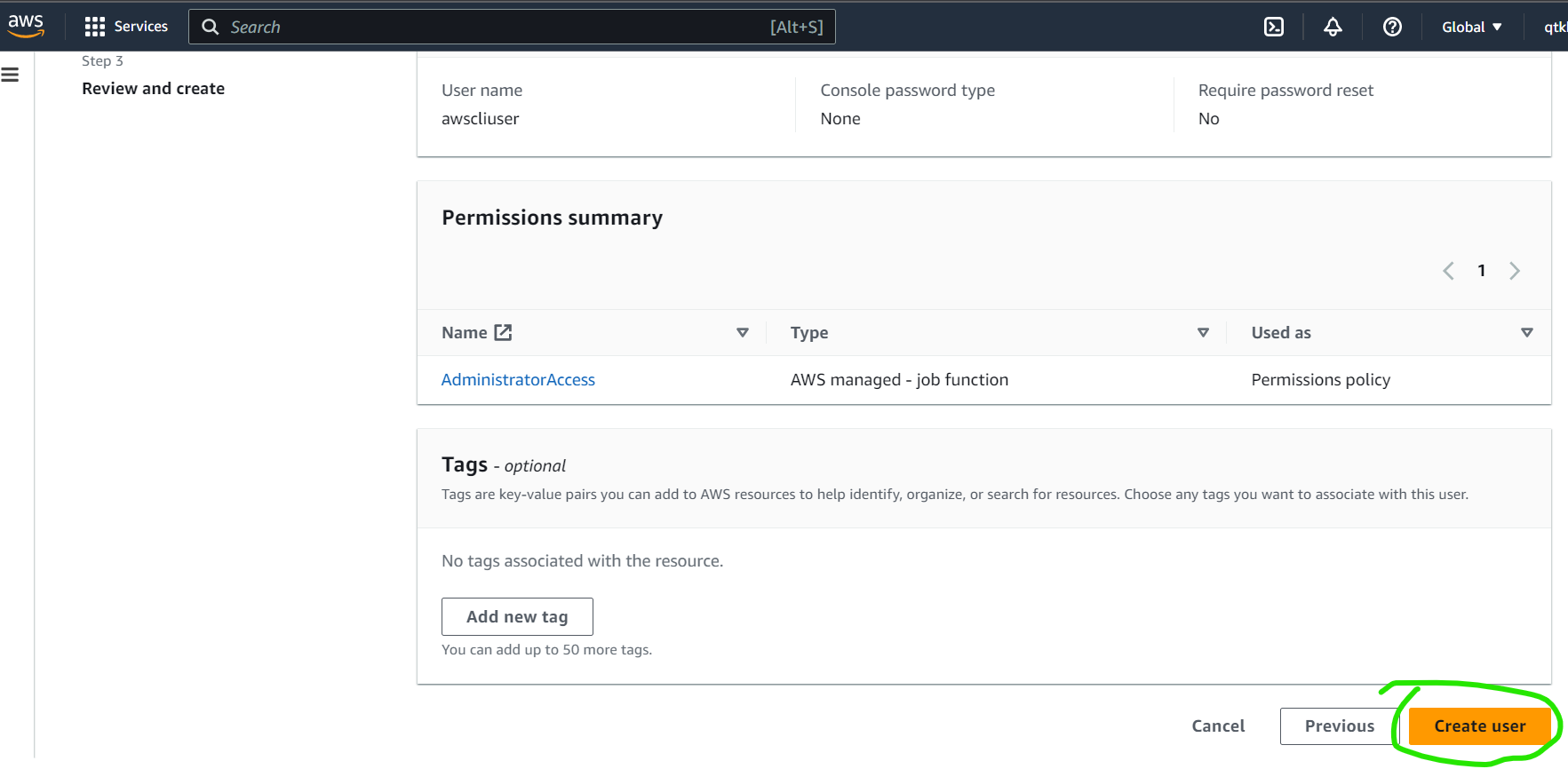Launch CloudShell from the top bar
This screenshot has width=1568, height=769.
(1273, 27)
